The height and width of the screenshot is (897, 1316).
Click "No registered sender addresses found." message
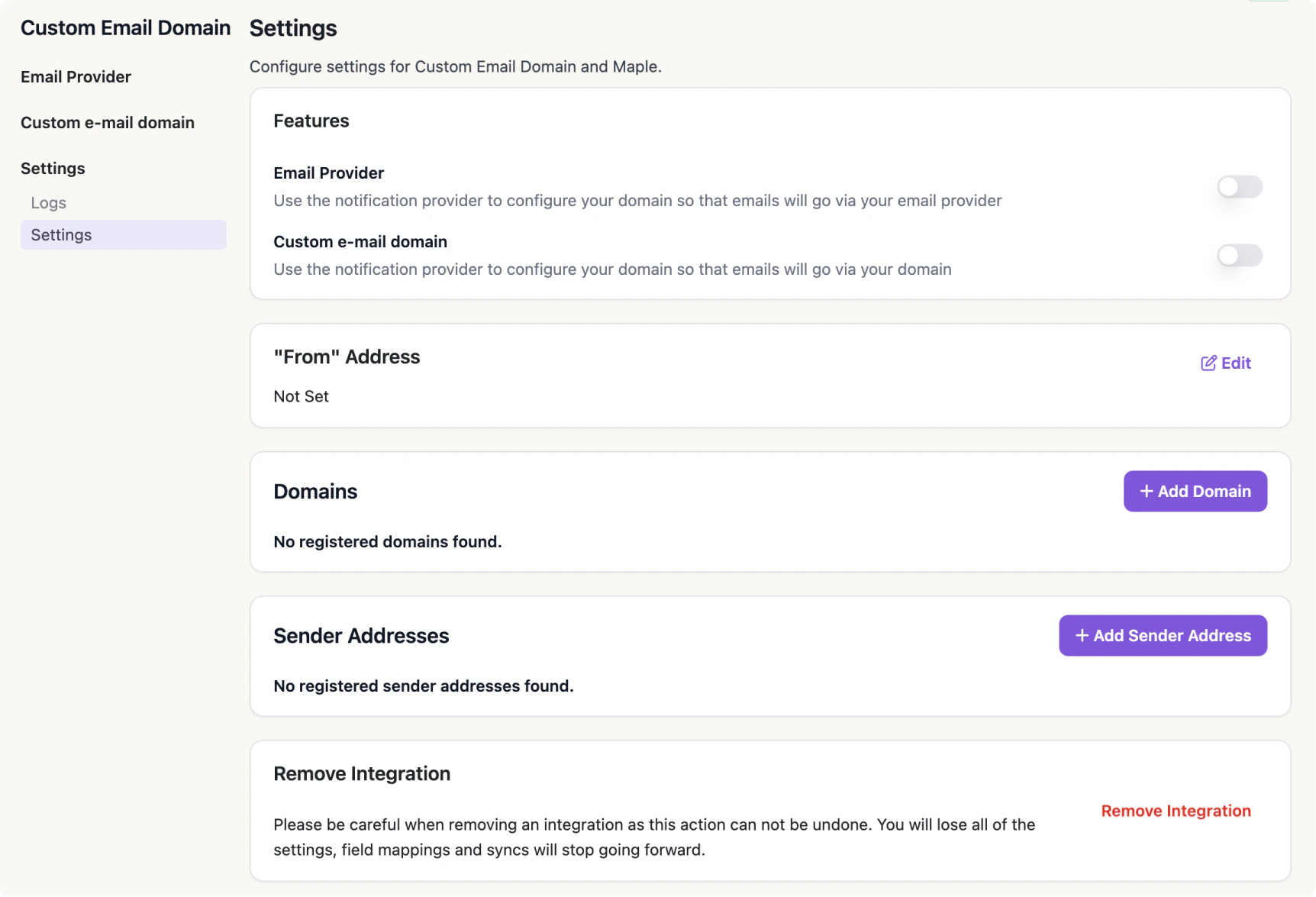click(423, 686)
